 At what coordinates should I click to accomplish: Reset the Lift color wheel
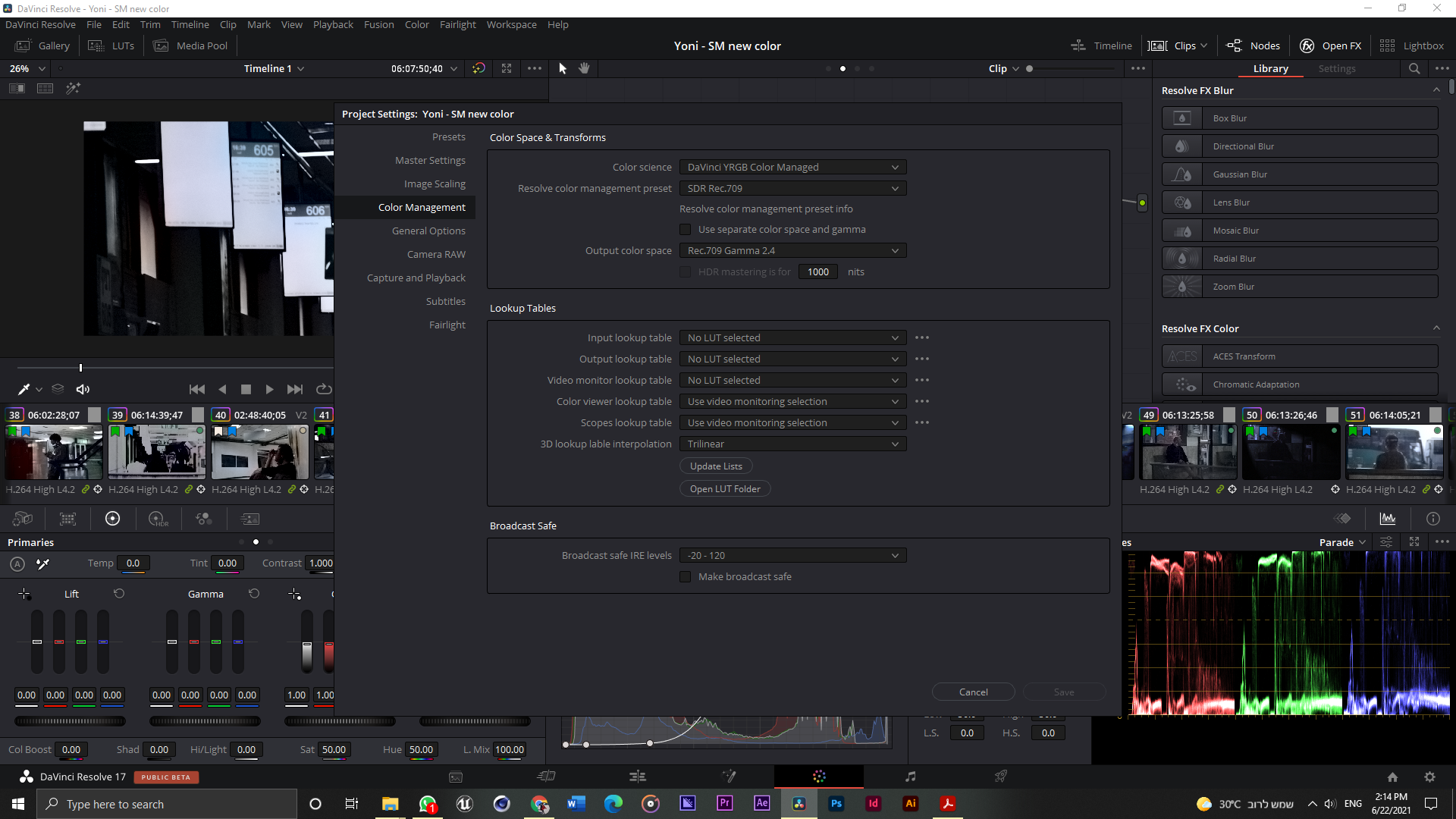(x=119, y=594)
